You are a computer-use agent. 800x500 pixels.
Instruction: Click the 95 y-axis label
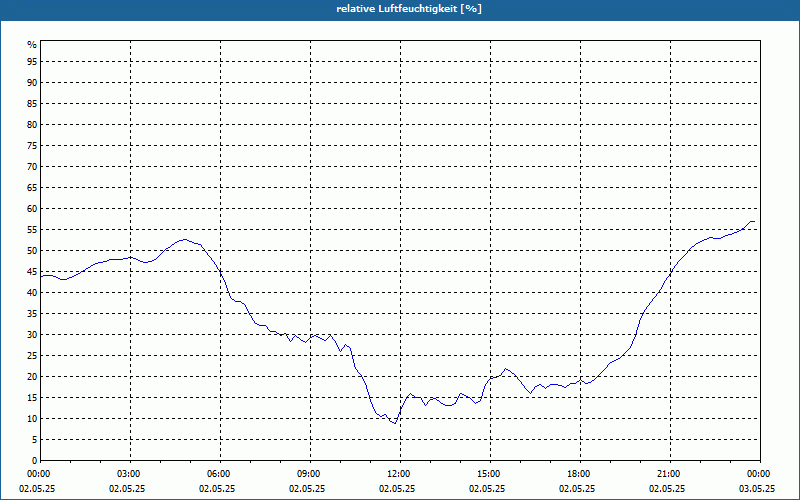[x=32, y=62]
